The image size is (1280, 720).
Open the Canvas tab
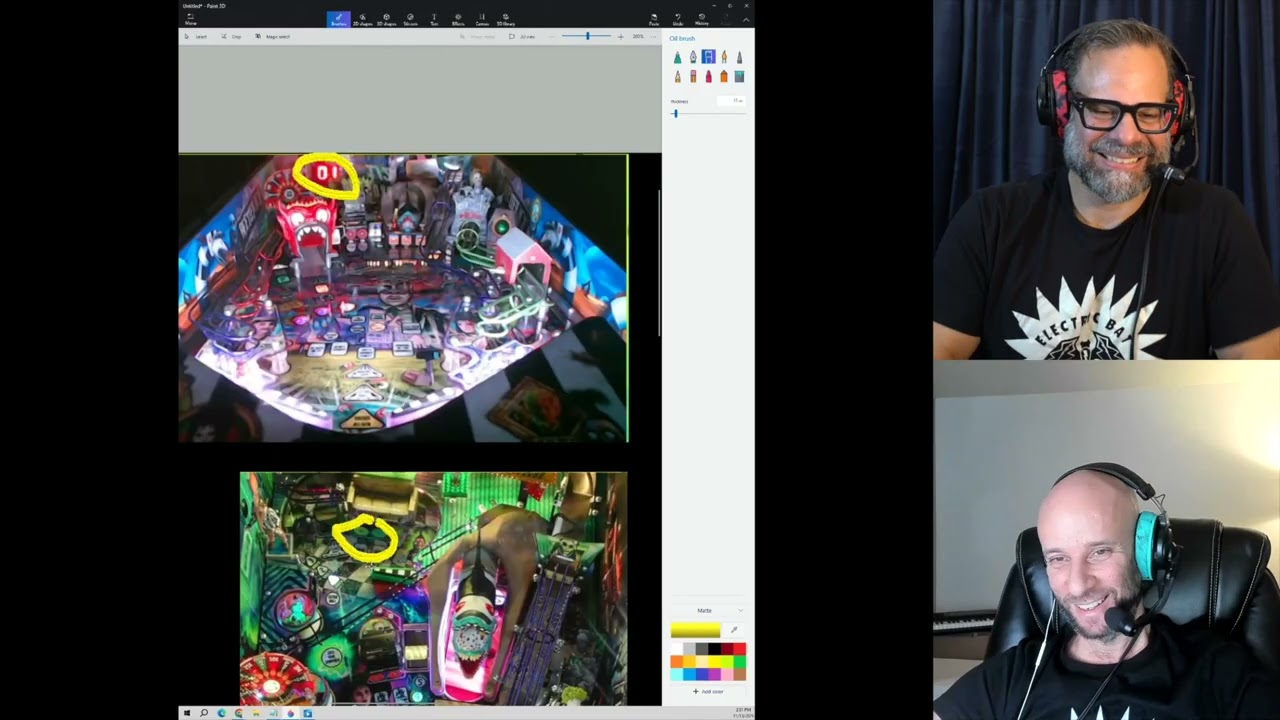pyautogui.click(x=482, y=19)
